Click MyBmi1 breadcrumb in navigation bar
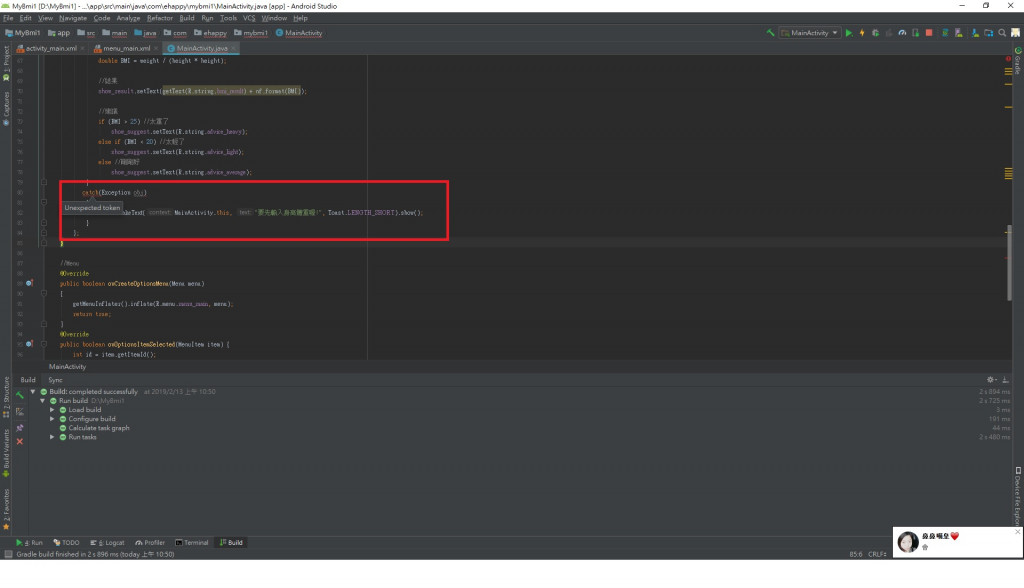 coord(23,33)
